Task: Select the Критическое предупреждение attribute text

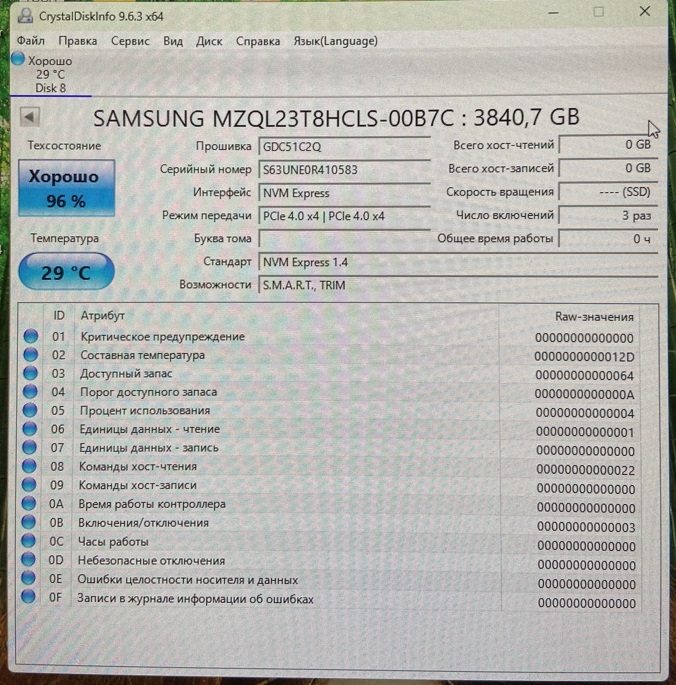Action: click(x=163, y=337)
